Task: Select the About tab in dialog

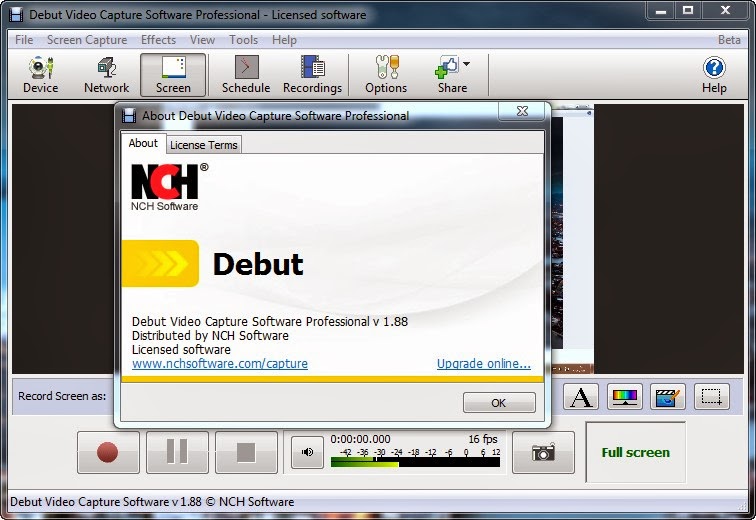Action: pyautogui.click(x=143, y=144)
